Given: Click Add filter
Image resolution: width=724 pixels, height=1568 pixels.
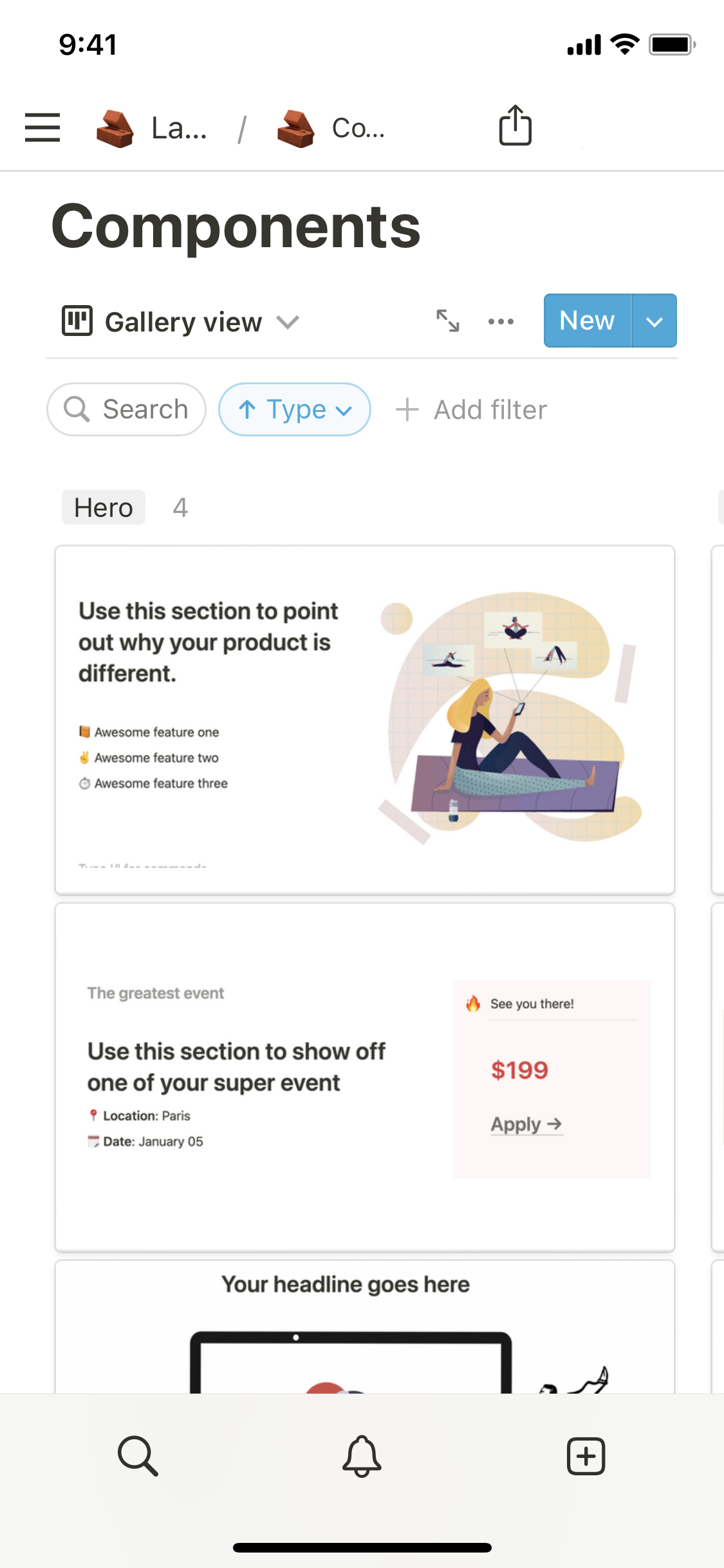Looking at the screenshot, I should click(x=472, y=409).
